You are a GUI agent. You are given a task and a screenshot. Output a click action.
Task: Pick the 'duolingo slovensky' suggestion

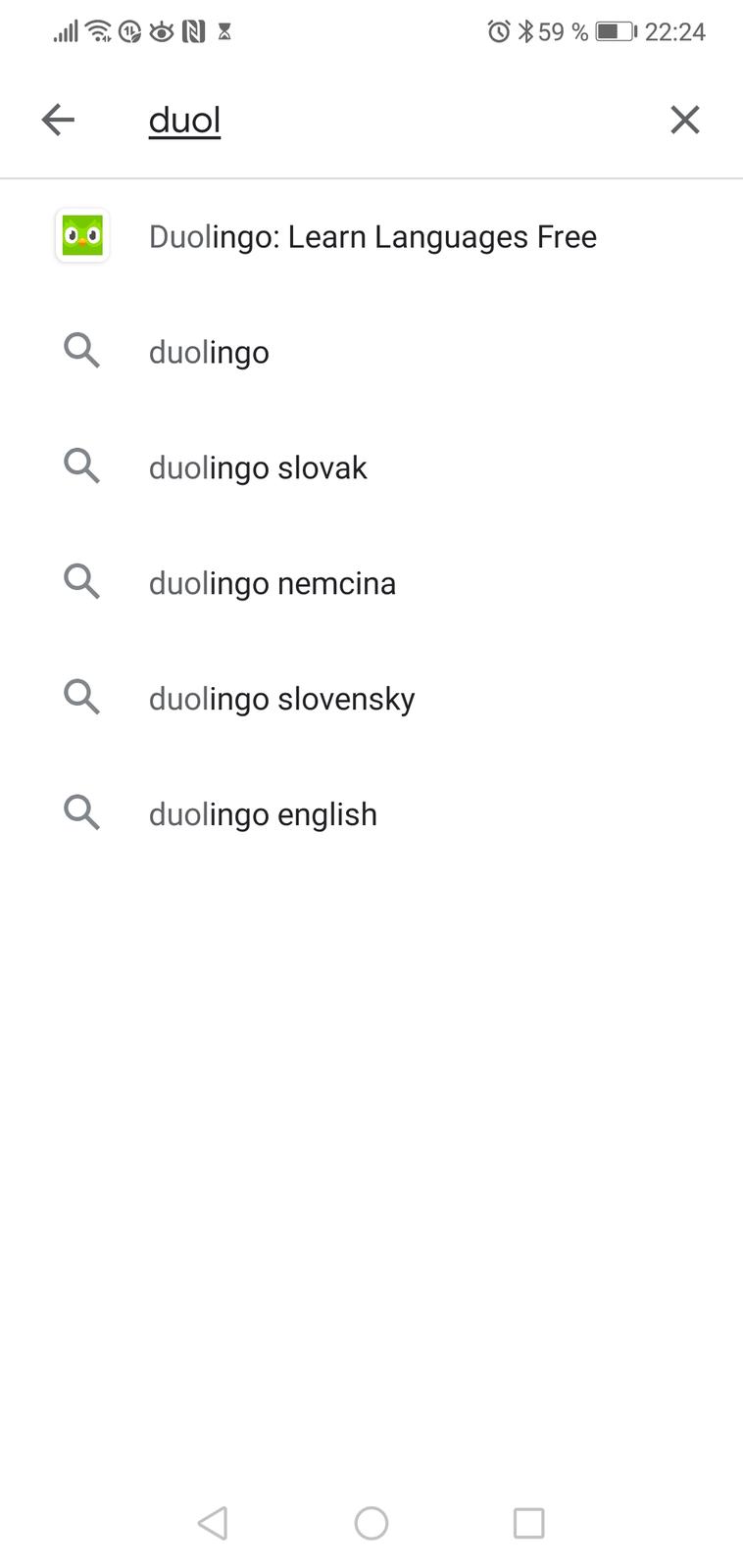[x=281, y=700]
